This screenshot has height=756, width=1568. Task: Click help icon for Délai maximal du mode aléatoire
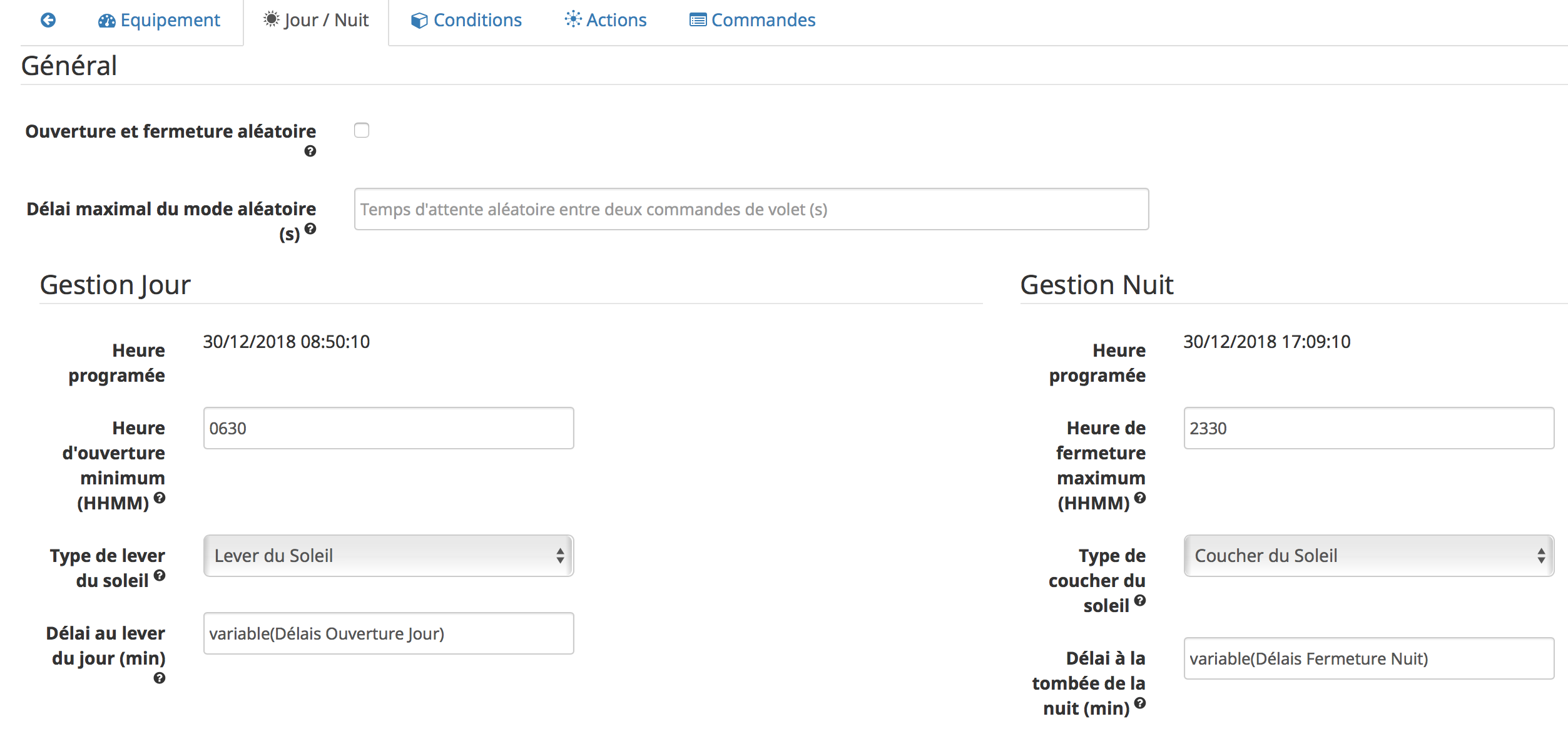310,229
